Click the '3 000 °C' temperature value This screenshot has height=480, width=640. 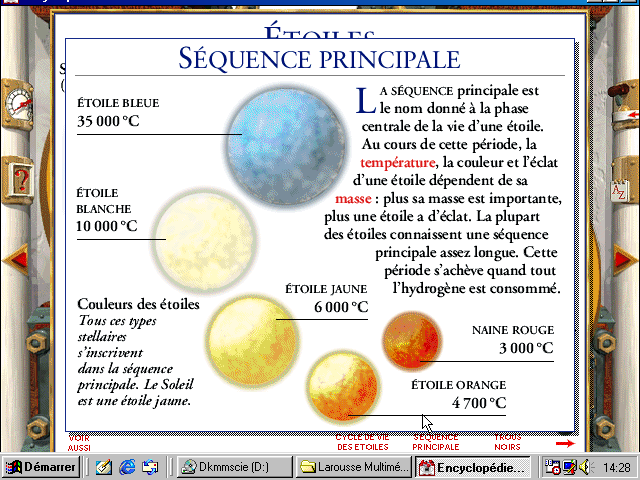526,348
